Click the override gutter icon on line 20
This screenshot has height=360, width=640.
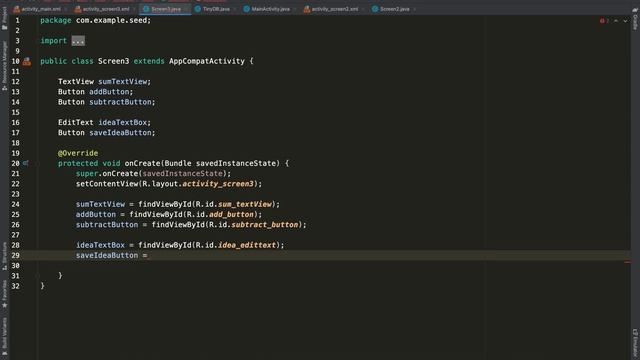[x=26, y=163]
